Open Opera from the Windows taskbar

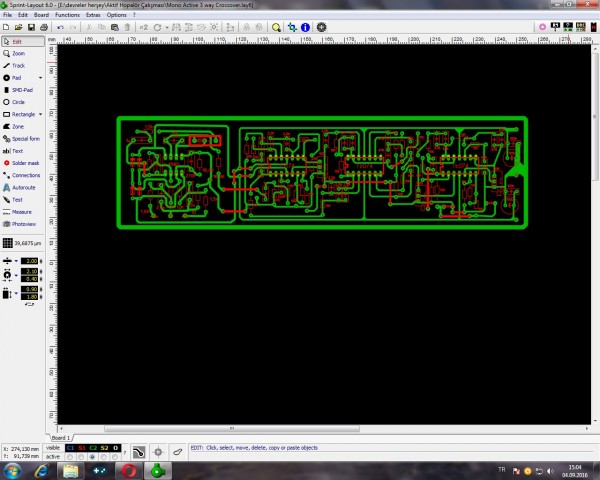(129, 470)
